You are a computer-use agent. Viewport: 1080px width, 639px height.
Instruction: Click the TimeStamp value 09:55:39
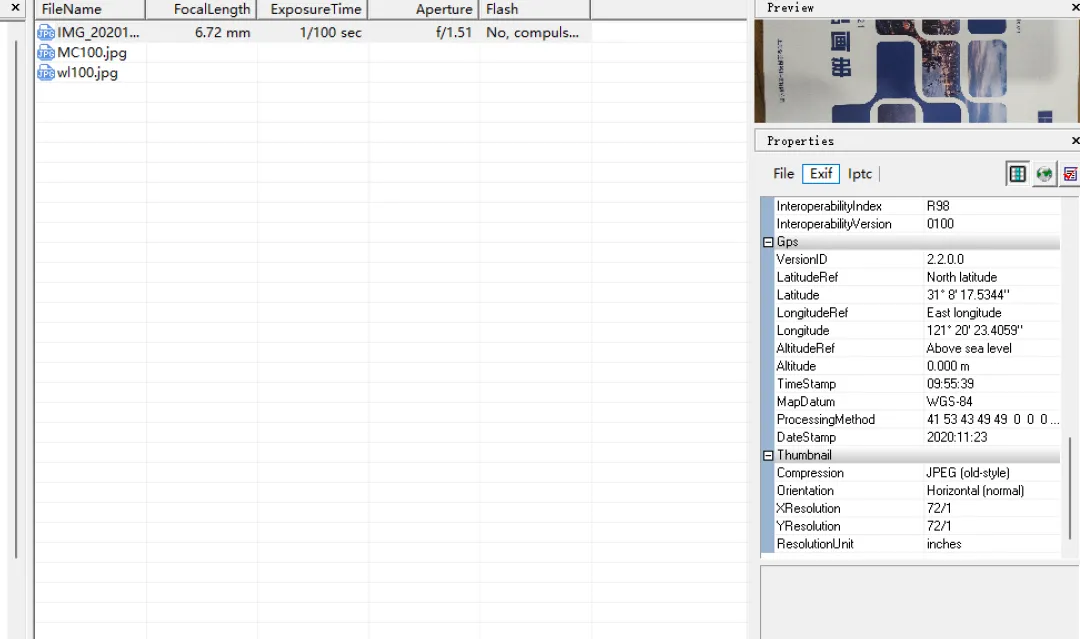[950, 384]
